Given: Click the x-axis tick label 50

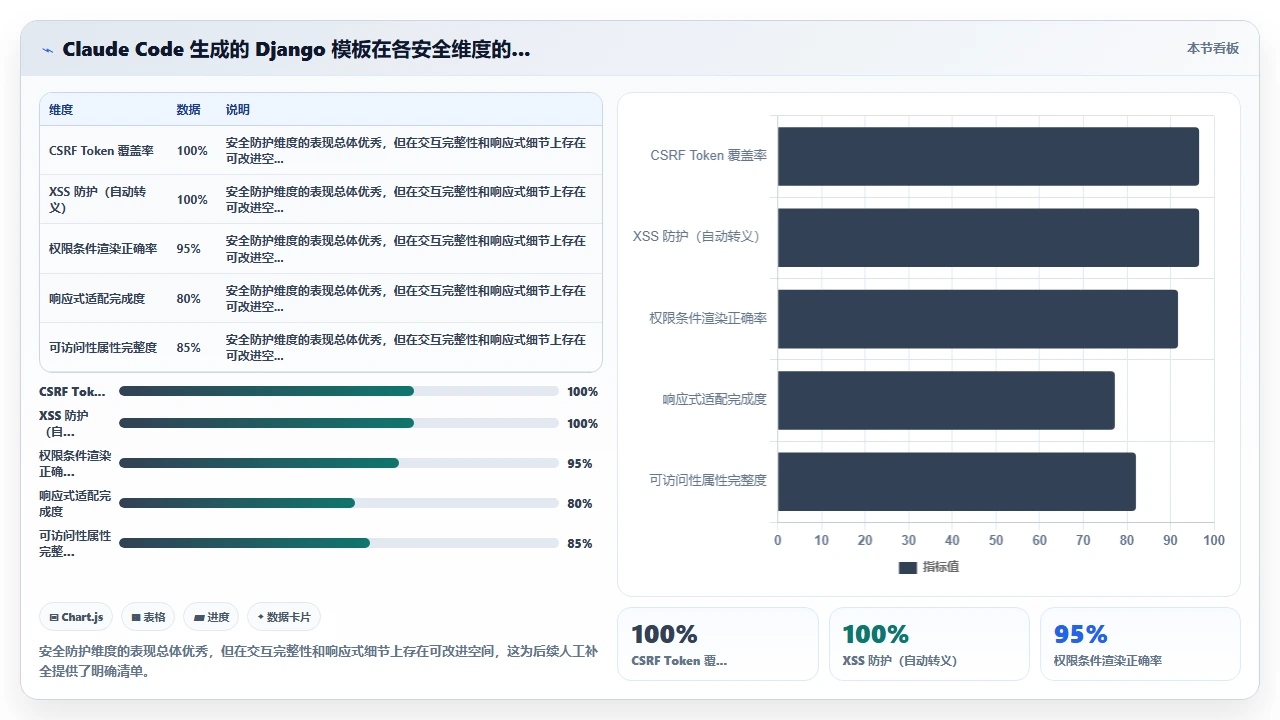Looking at the screenshot, I should tap(996, 541).
